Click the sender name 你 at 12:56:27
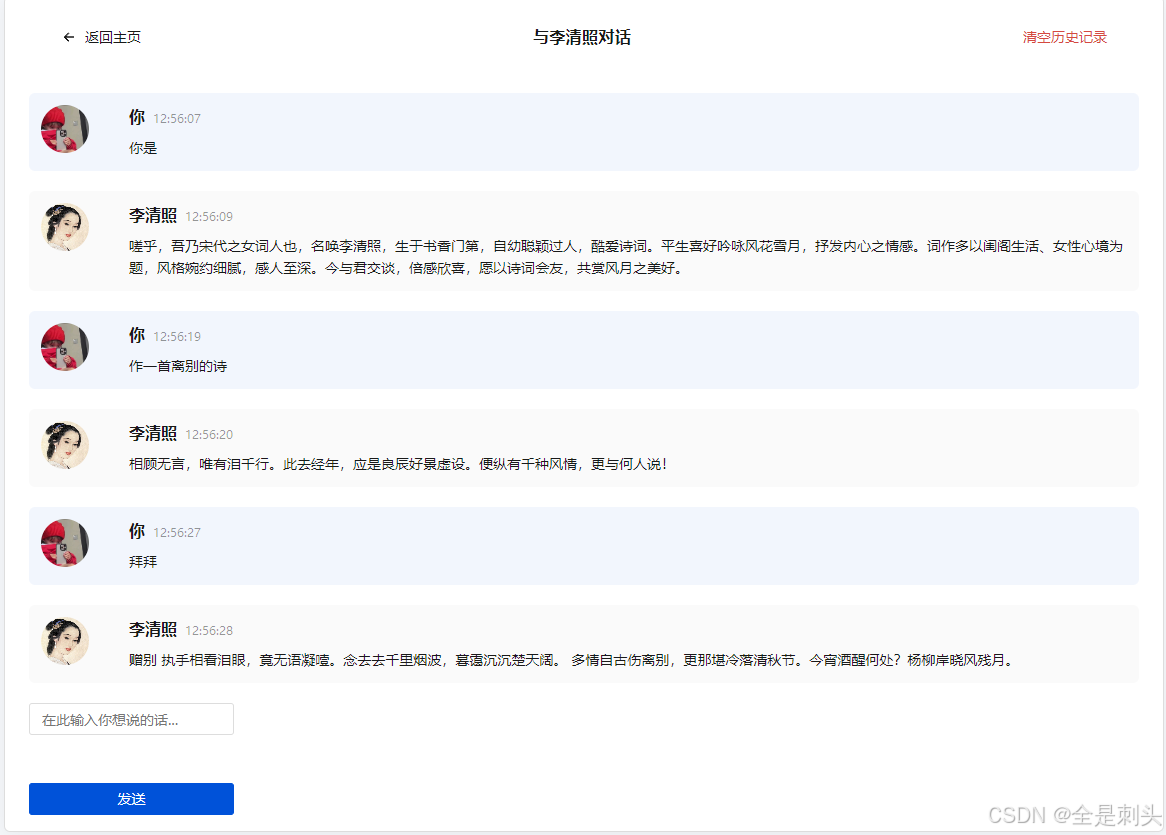This screenshot has width=1166, height=835. click(137, 531)
